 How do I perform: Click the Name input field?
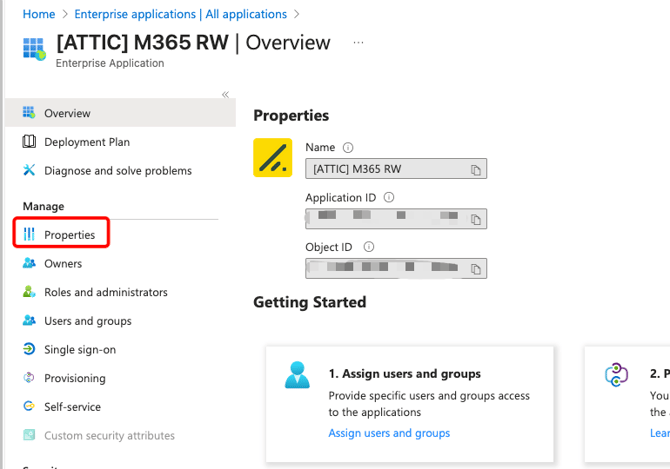[386, 170]
